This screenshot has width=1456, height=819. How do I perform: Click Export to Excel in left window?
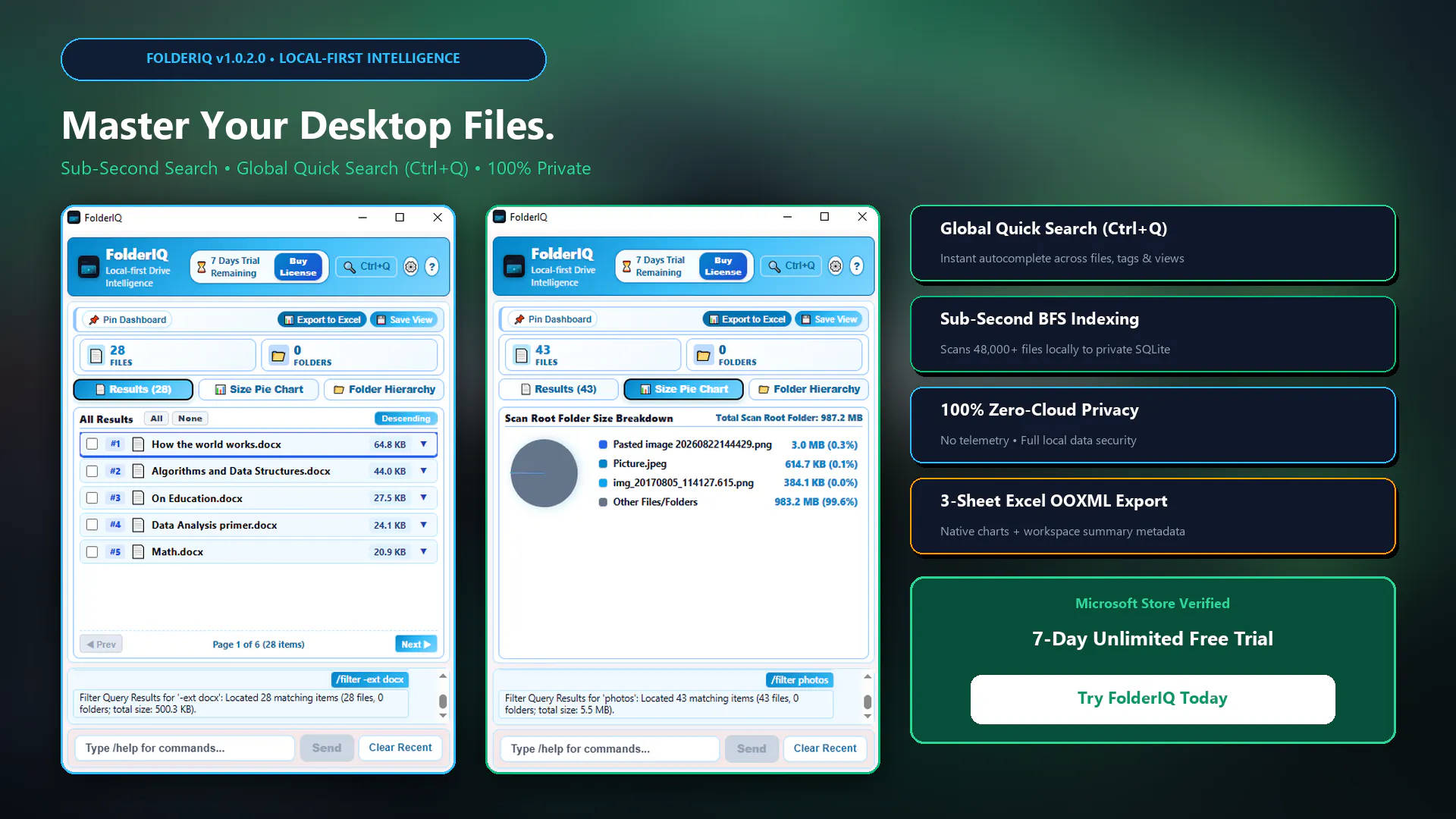322,320
